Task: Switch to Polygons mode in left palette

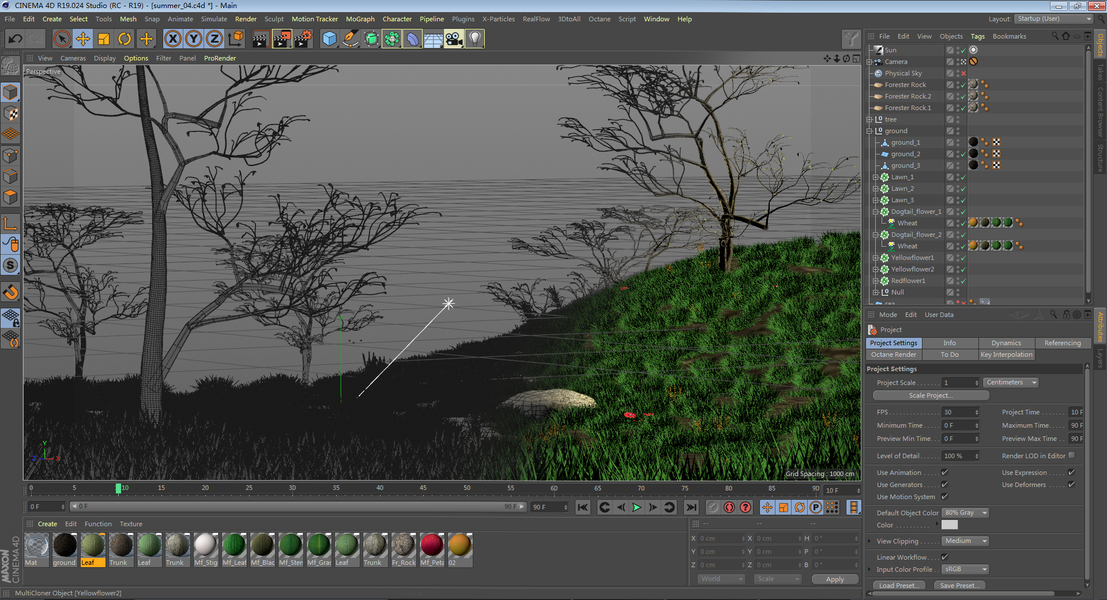Action: pos(11,197)
